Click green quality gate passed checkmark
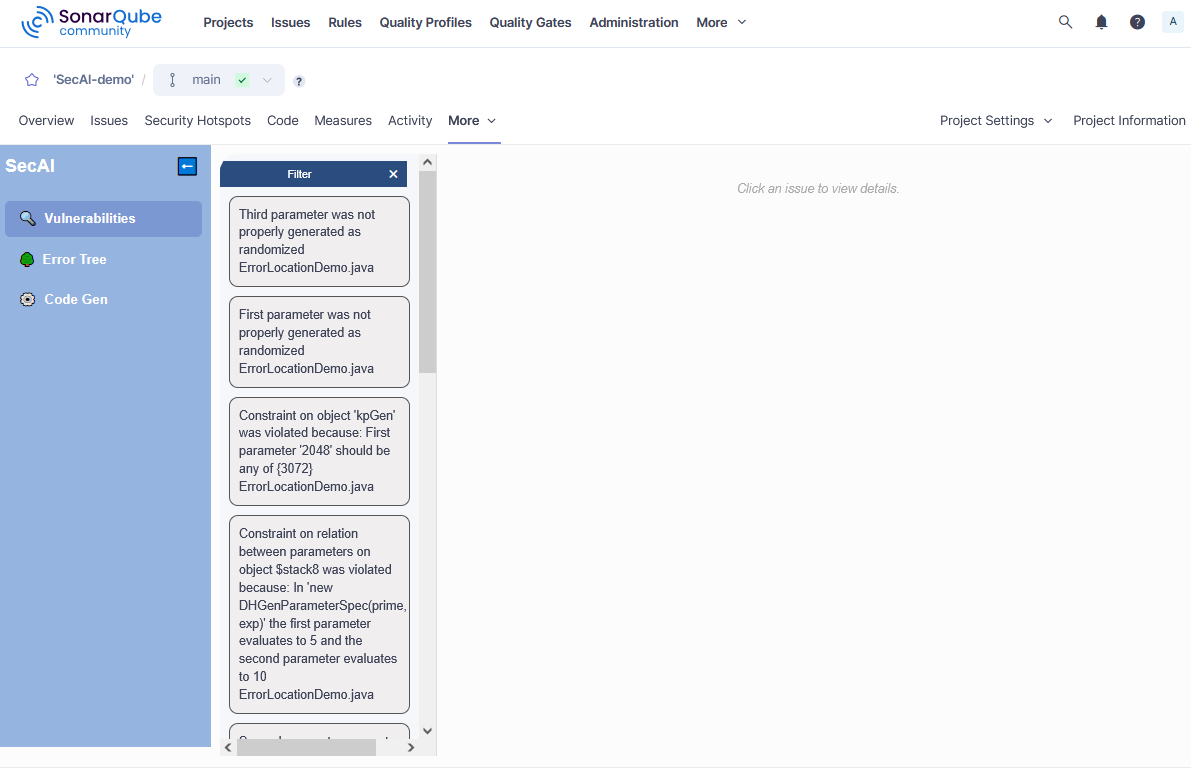 click(242, 80)
